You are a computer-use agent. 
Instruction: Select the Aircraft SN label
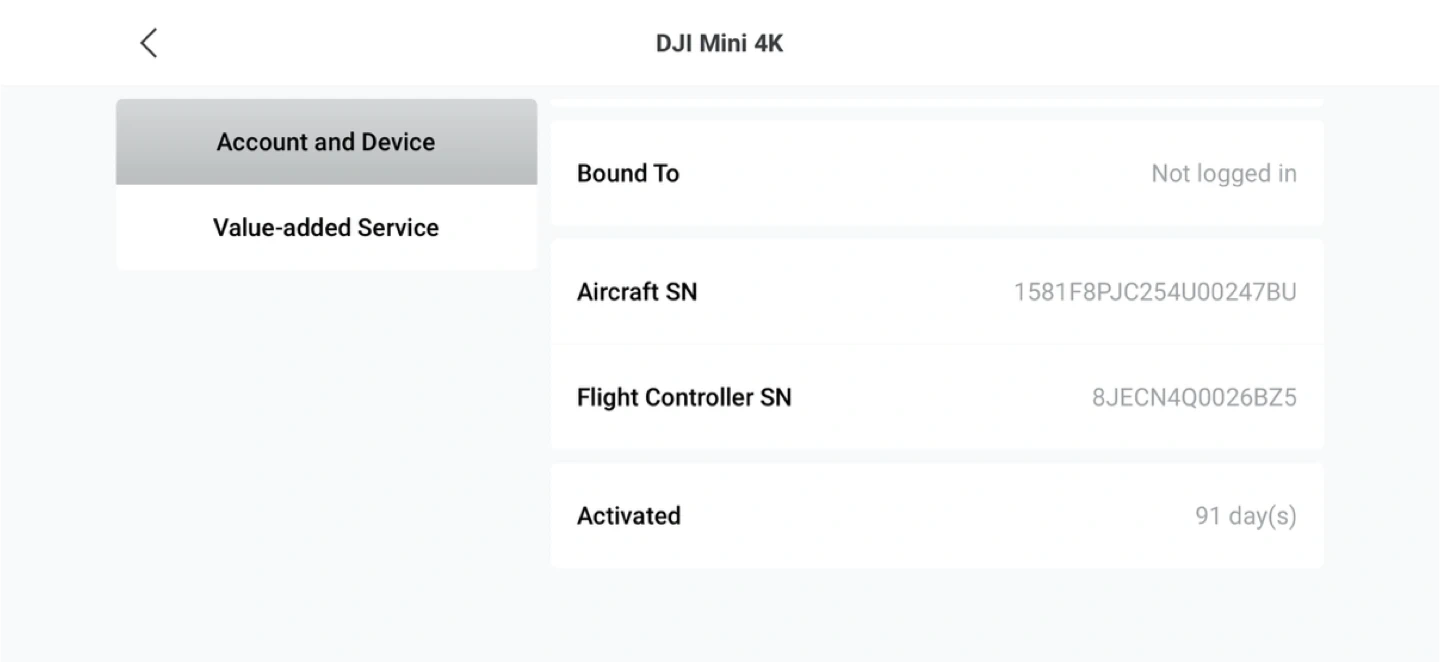pyautogui.click(x=637, y=292)
